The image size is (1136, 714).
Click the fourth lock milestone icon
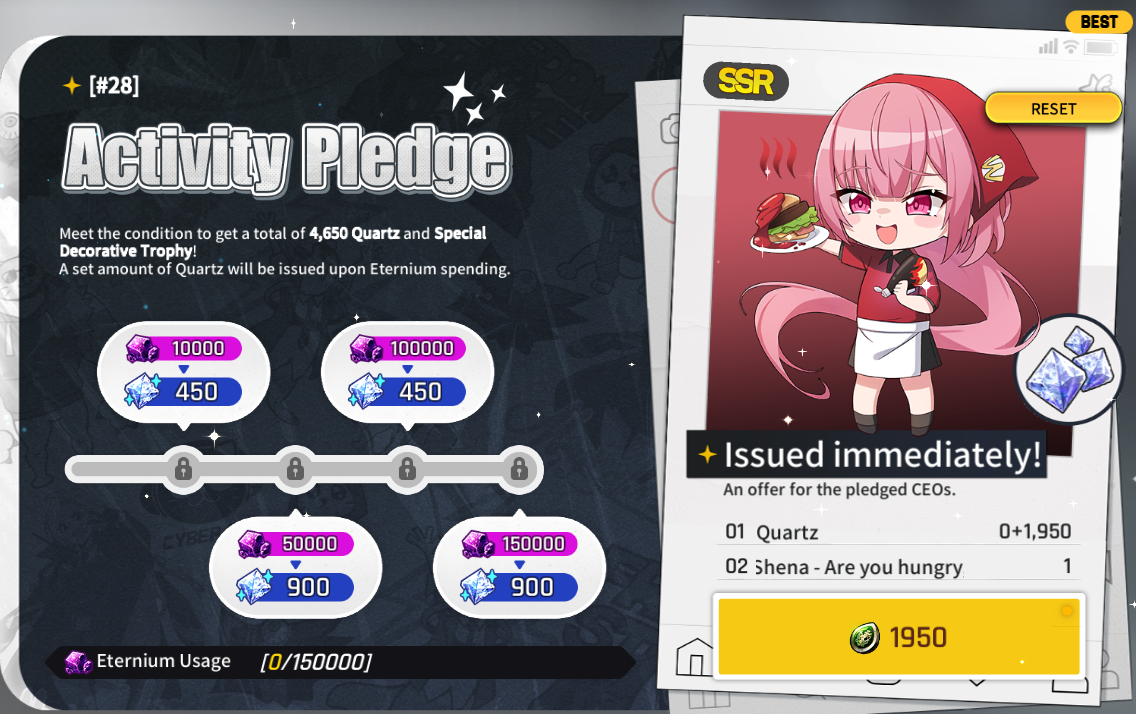click(x=519, y=469)
